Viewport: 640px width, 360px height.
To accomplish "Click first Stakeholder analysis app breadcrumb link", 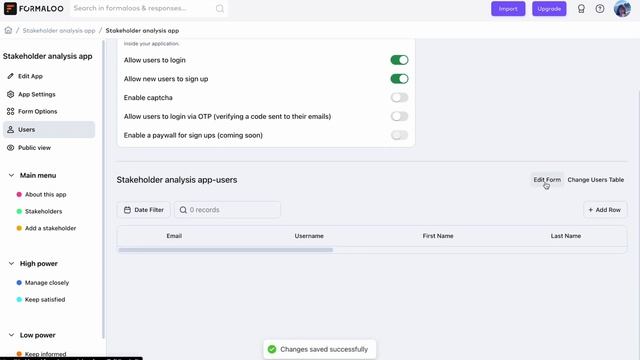I will 59,31.
